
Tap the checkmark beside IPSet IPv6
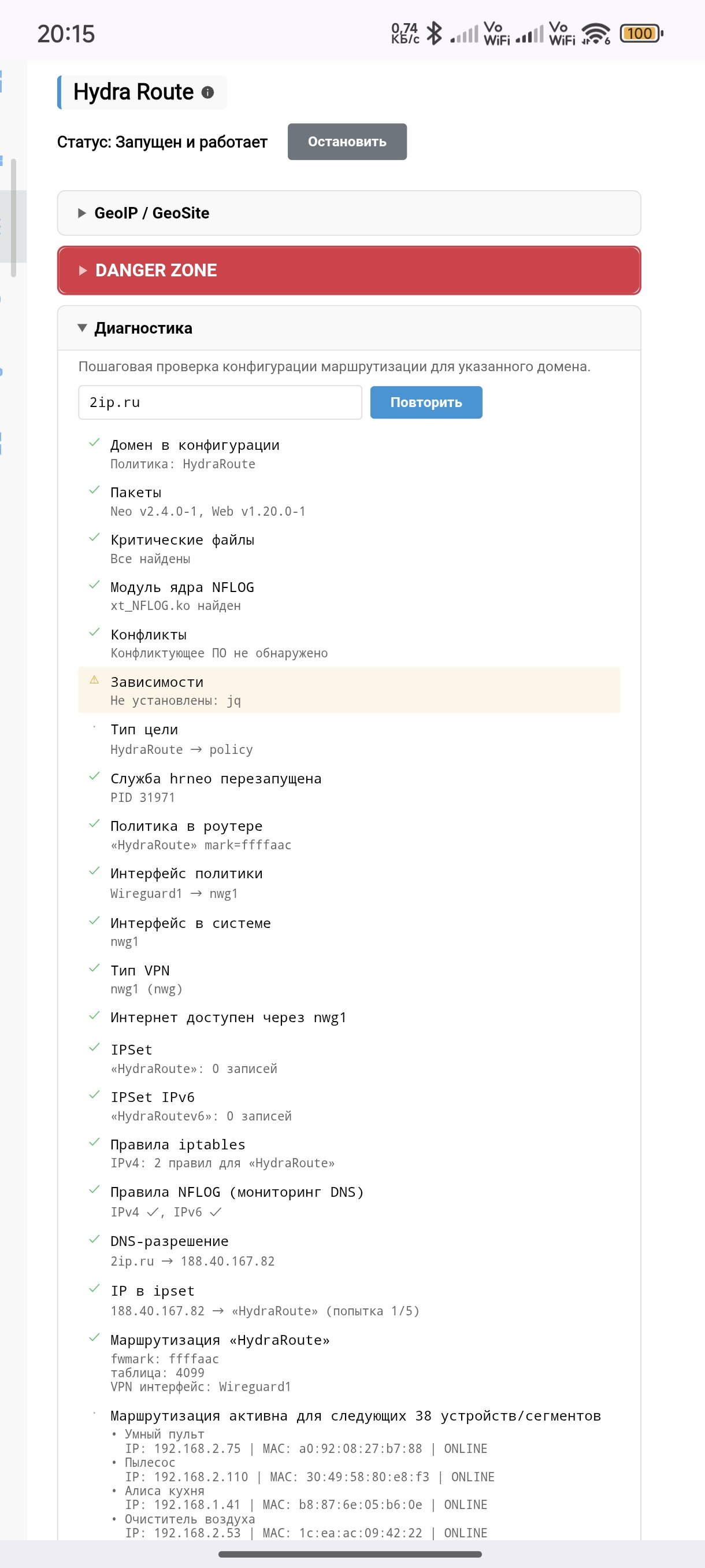94,1094
